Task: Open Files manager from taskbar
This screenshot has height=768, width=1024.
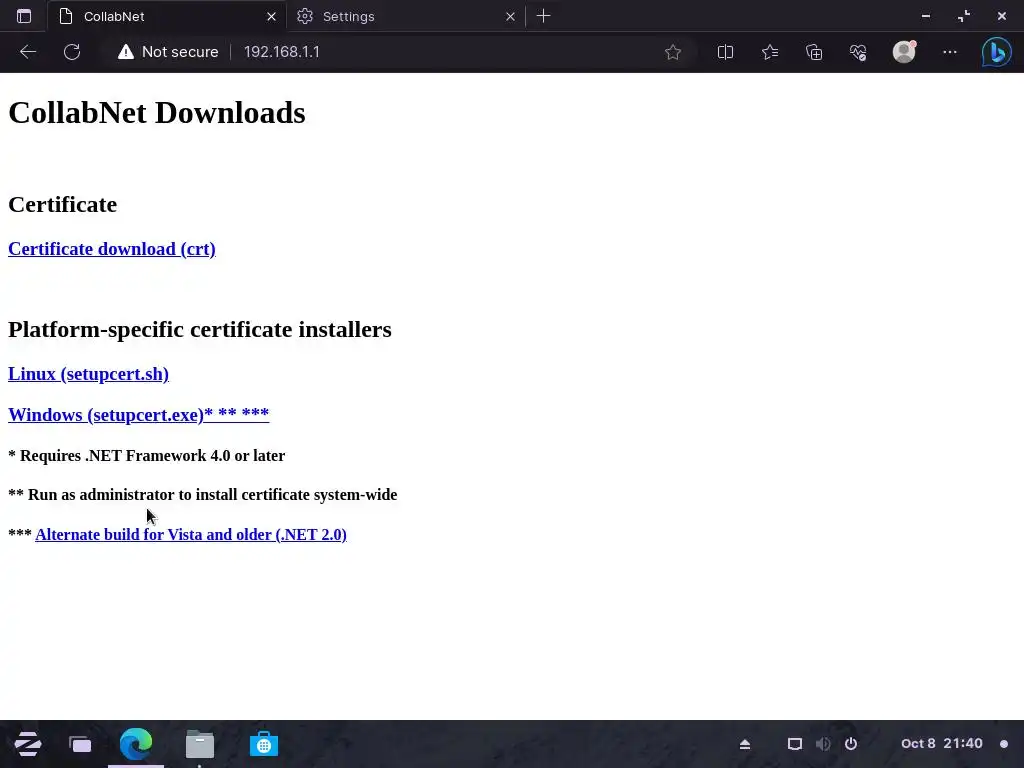Action: click(200, 744)
